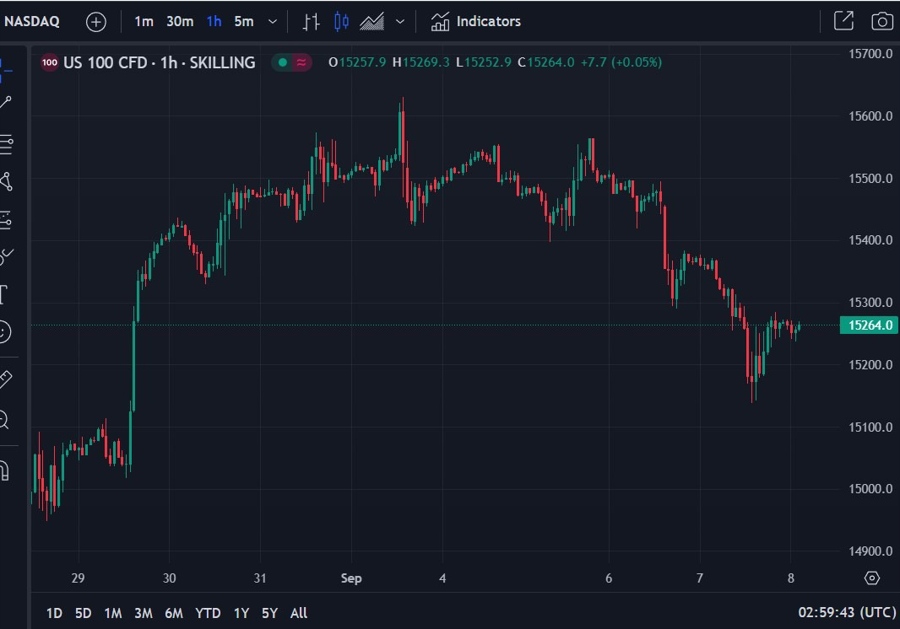The height and width of the screenshot is (629, 900).
Task: Switch to Area chart style
Action: click(x=372, y=22)
